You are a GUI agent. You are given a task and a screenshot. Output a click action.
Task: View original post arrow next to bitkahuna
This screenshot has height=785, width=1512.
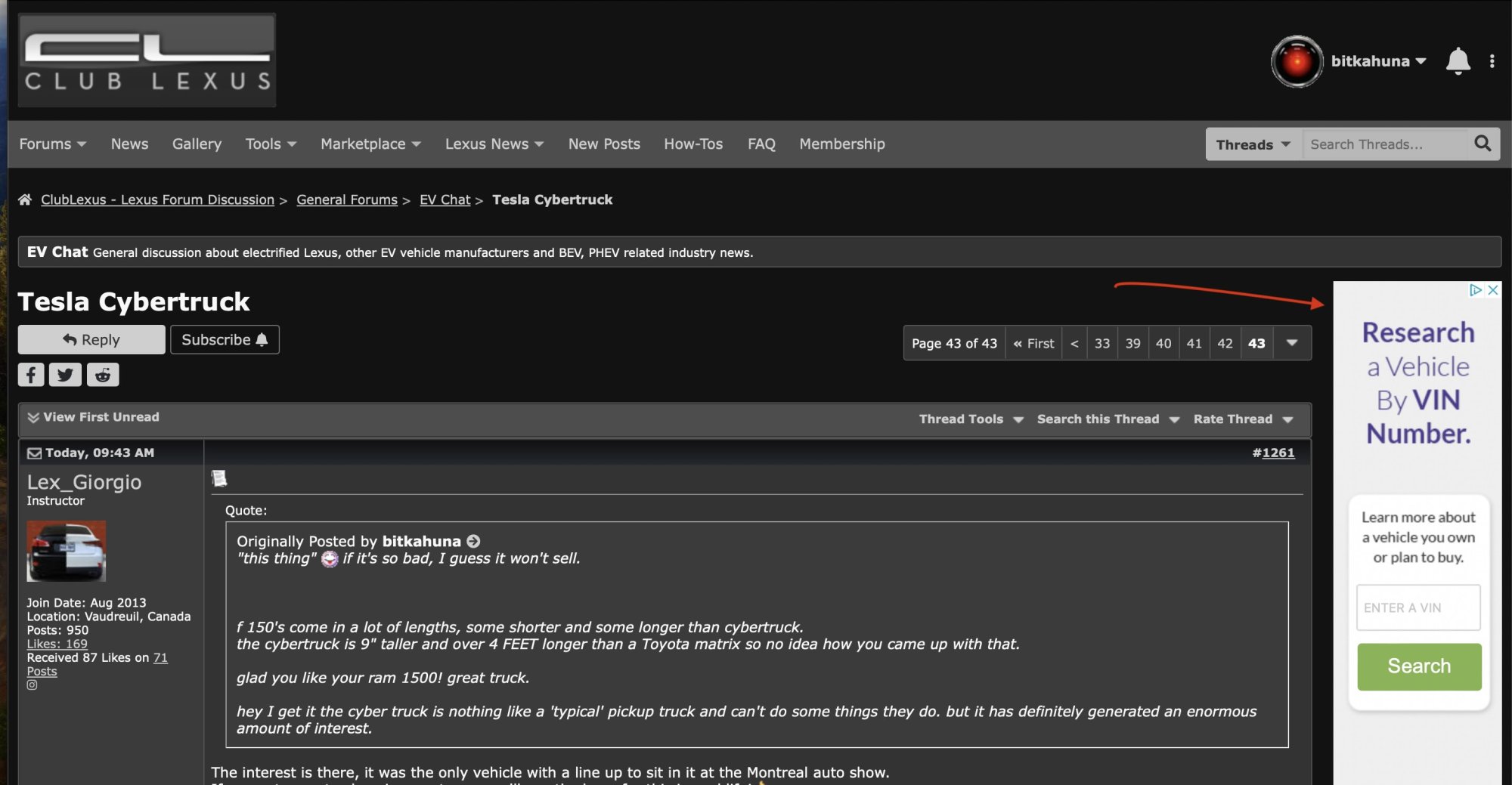[x=473, y=541]
